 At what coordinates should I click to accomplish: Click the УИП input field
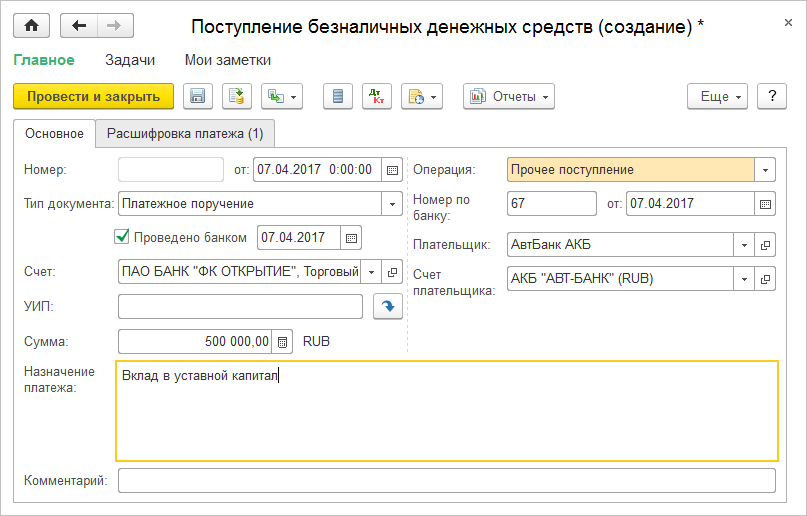click(240, 307)
